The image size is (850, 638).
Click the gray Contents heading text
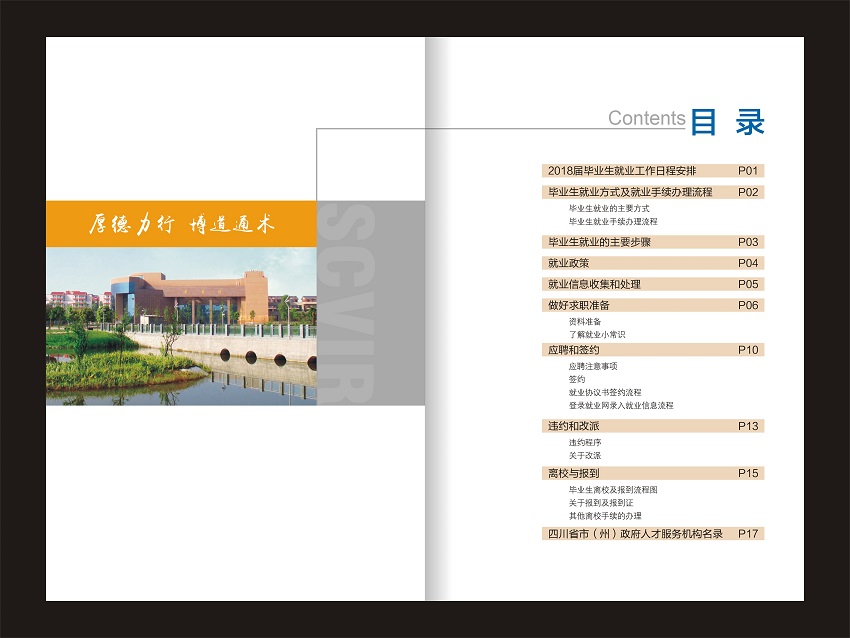click(646, 118)
